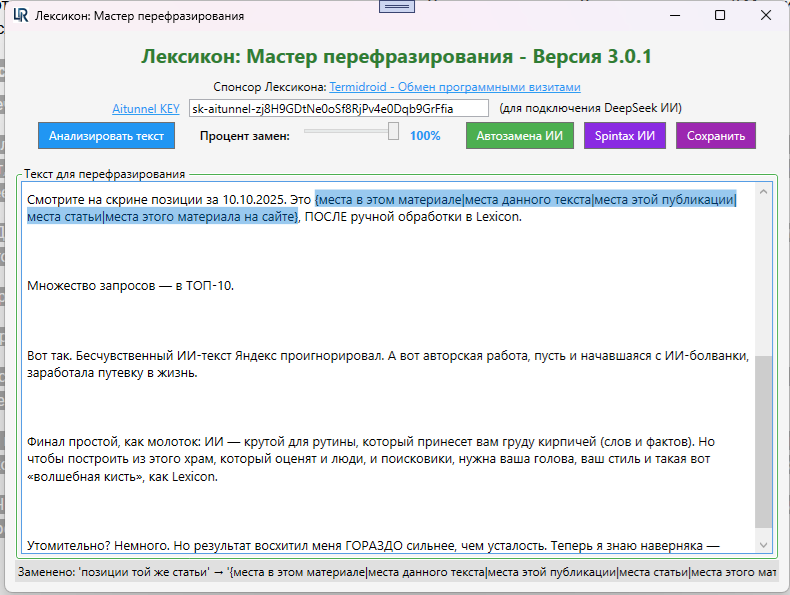Minimize the Lexicon window
This screenshot has width=790, height=595.
674,16
